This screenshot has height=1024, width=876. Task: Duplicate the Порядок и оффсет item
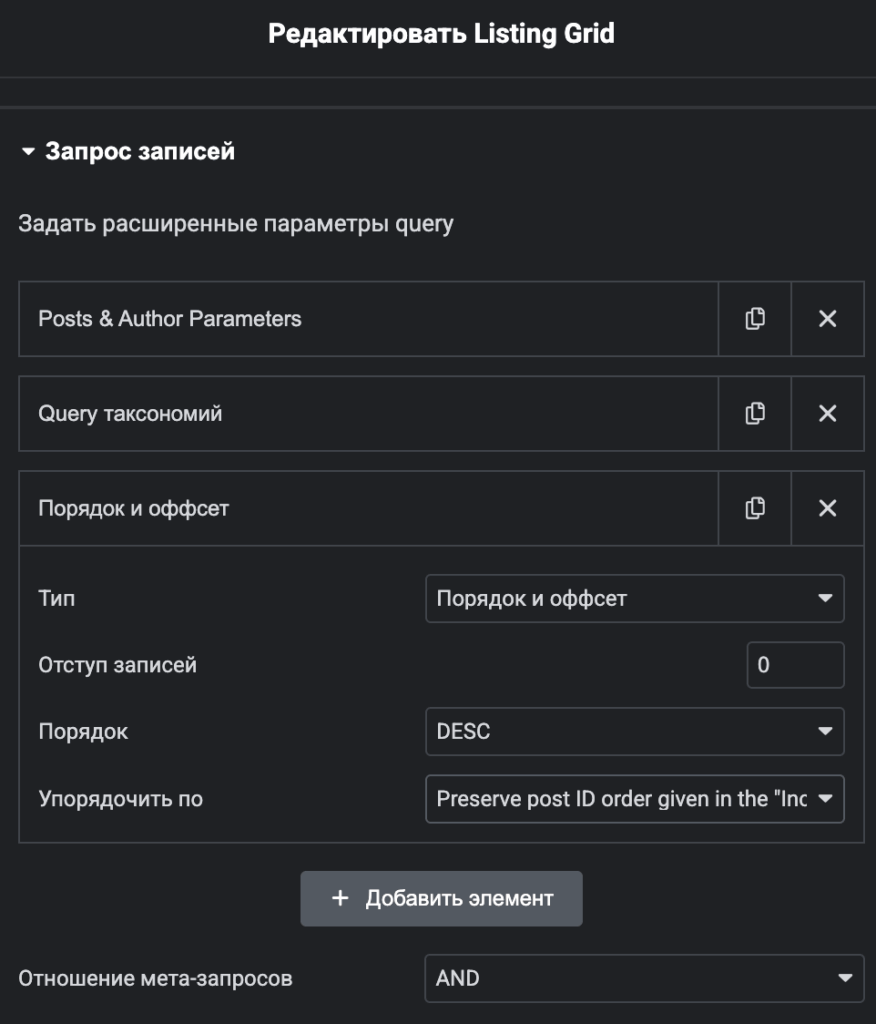click(754, 508)
